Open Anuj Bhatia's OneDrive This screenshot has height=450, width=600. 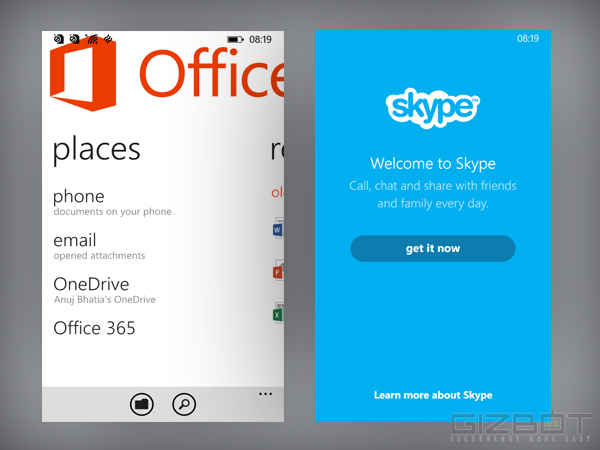[104, 289]
